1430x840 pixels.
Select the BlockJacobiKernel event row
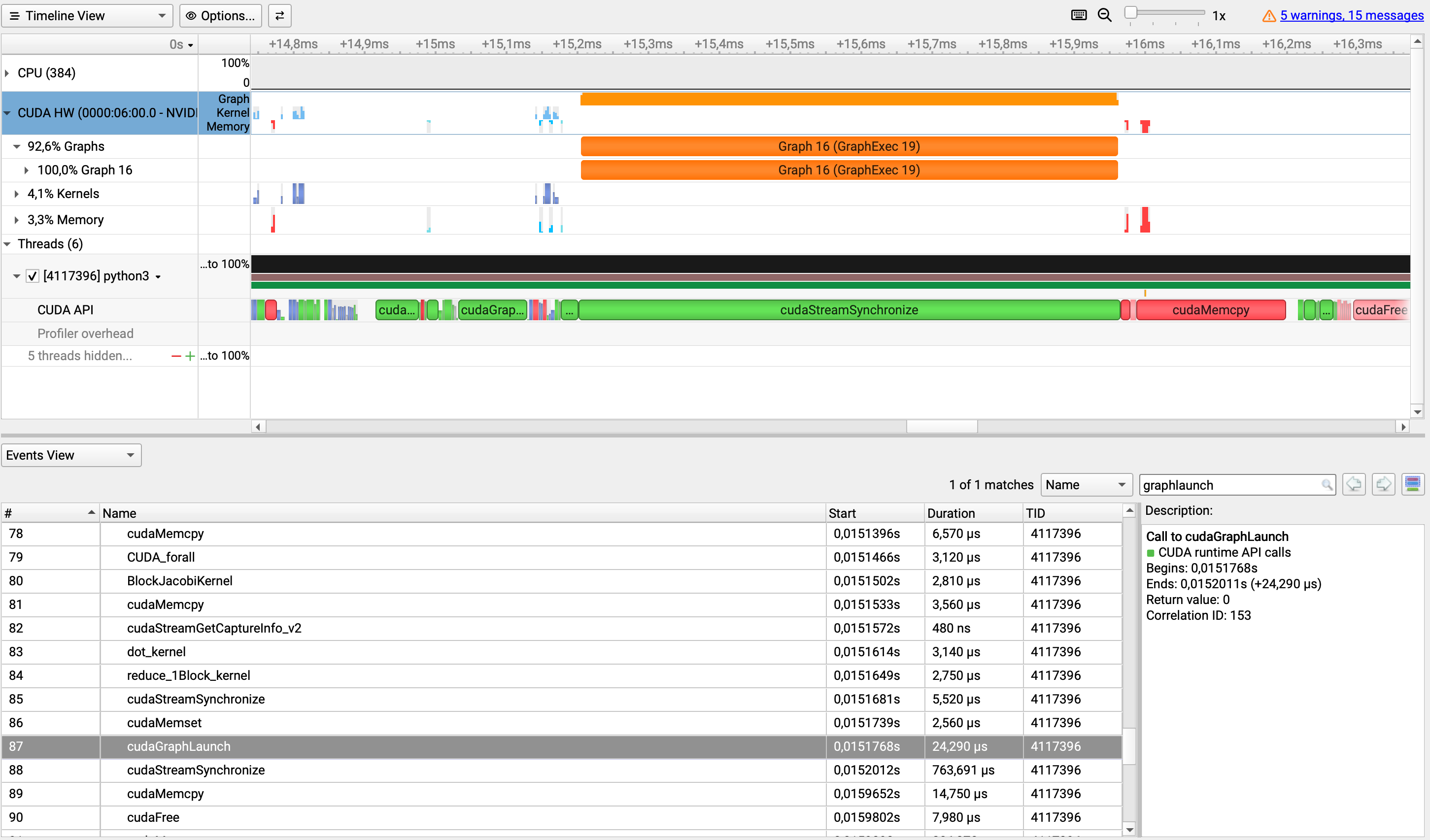[561, 581]
